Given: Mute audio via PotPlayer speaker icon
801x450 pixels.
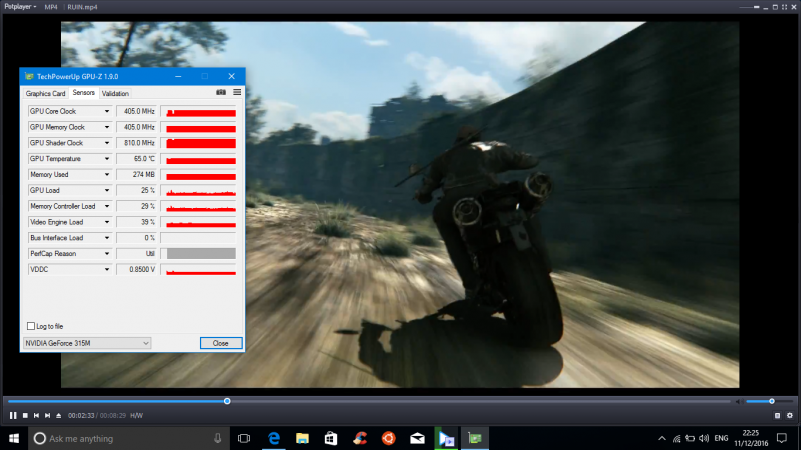Looking at the screenshot, I should [739, 401].
